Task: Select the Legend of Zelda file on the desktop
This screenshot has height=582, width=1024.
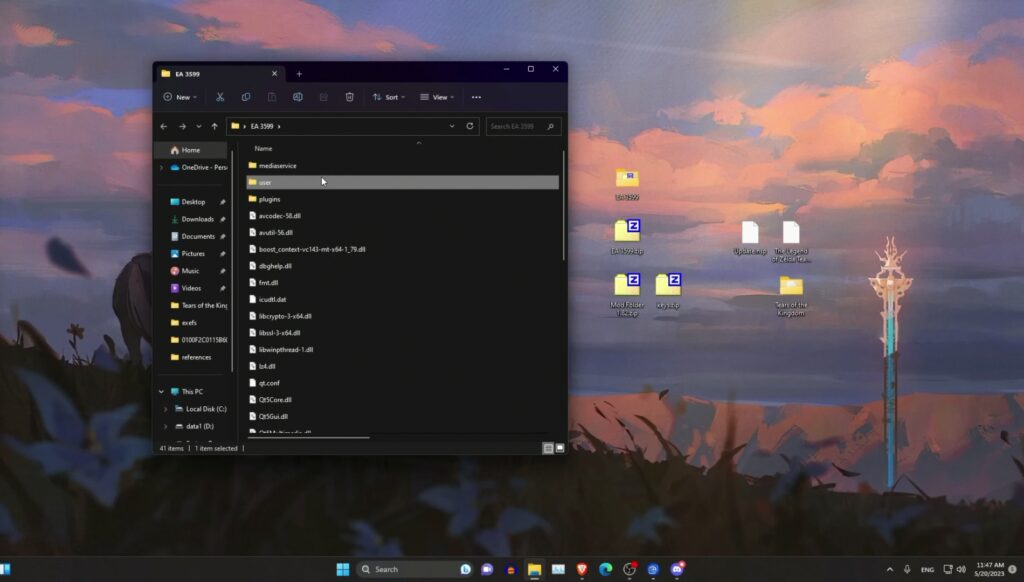Action: (x=791, y=242)
